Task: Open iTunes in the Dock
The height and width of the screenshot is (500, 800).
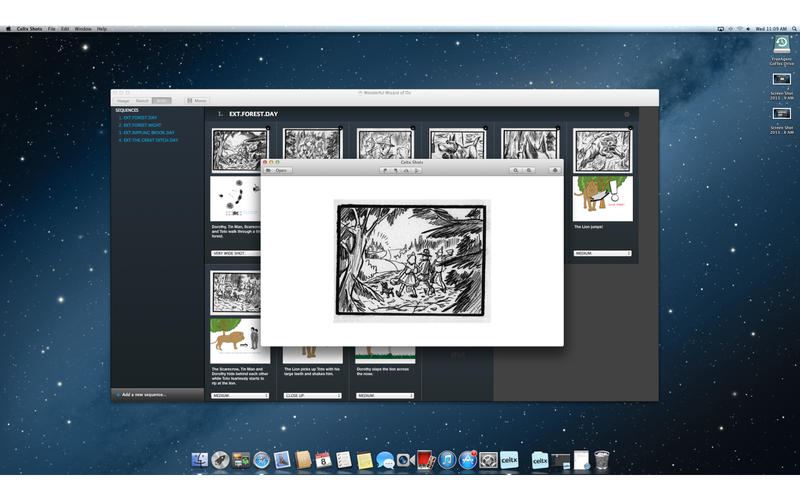Action: [x=447, y=460]
